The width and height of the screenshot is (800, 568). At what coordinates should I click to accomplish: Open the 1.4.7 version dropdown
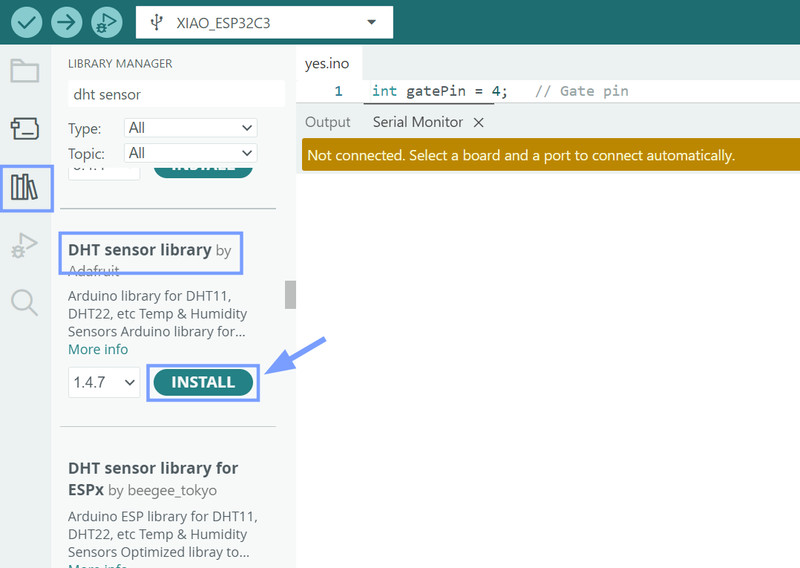coord(104,382)
